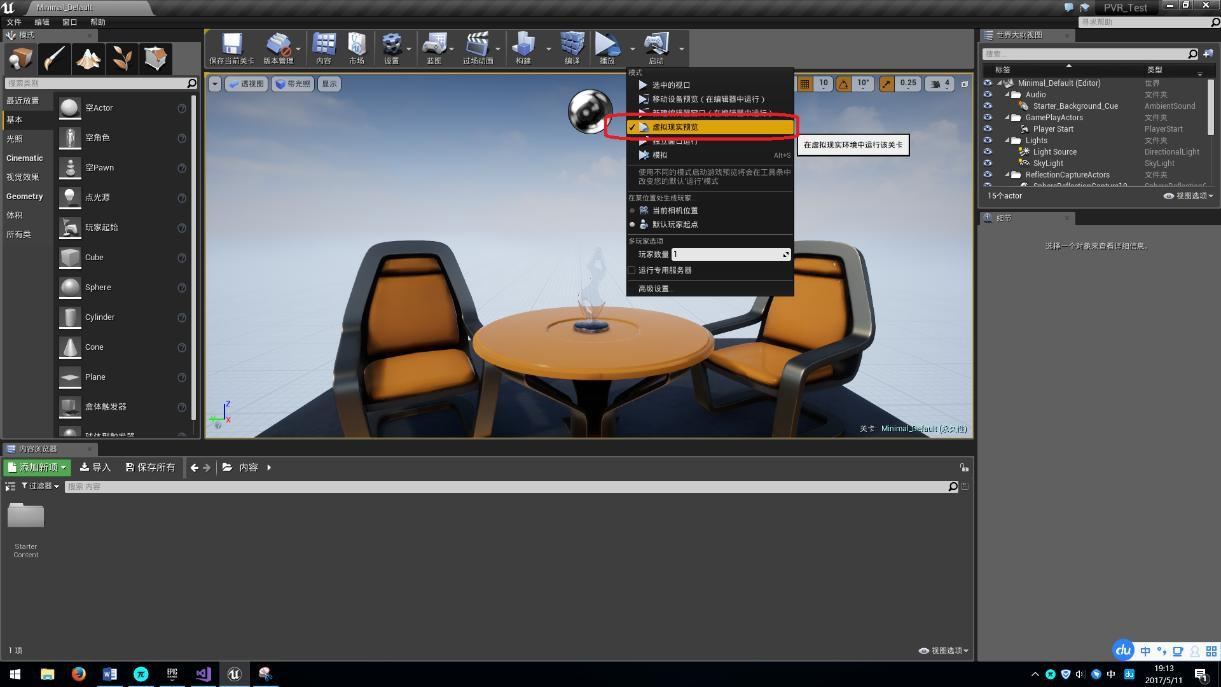Click the 构建 build toolbar icon
This screenshot has height=687, width=1221.
523,44
